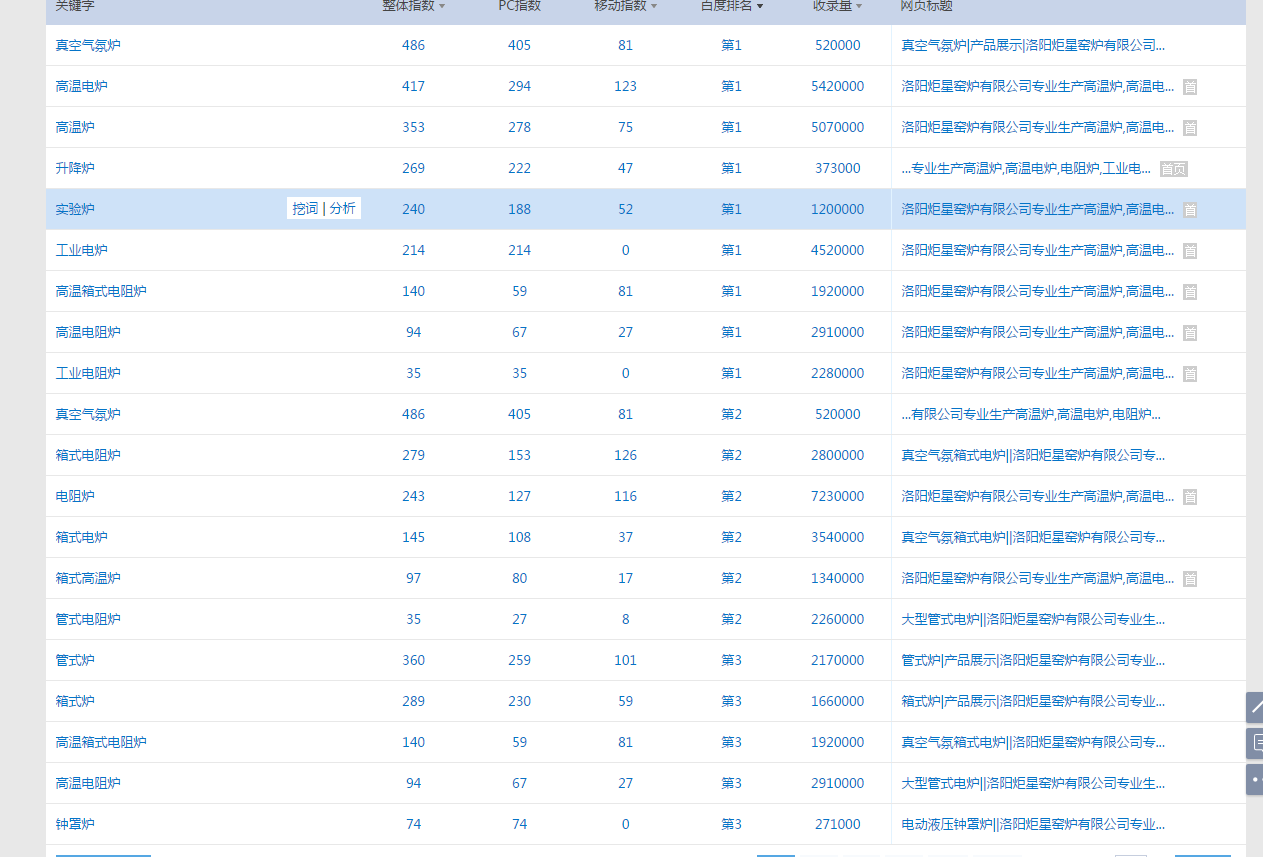Click the 首 badge in the 箱式高温炉 row
Image resolution: width=1263 pixels, height=857 pixels.
point(1190,579)
